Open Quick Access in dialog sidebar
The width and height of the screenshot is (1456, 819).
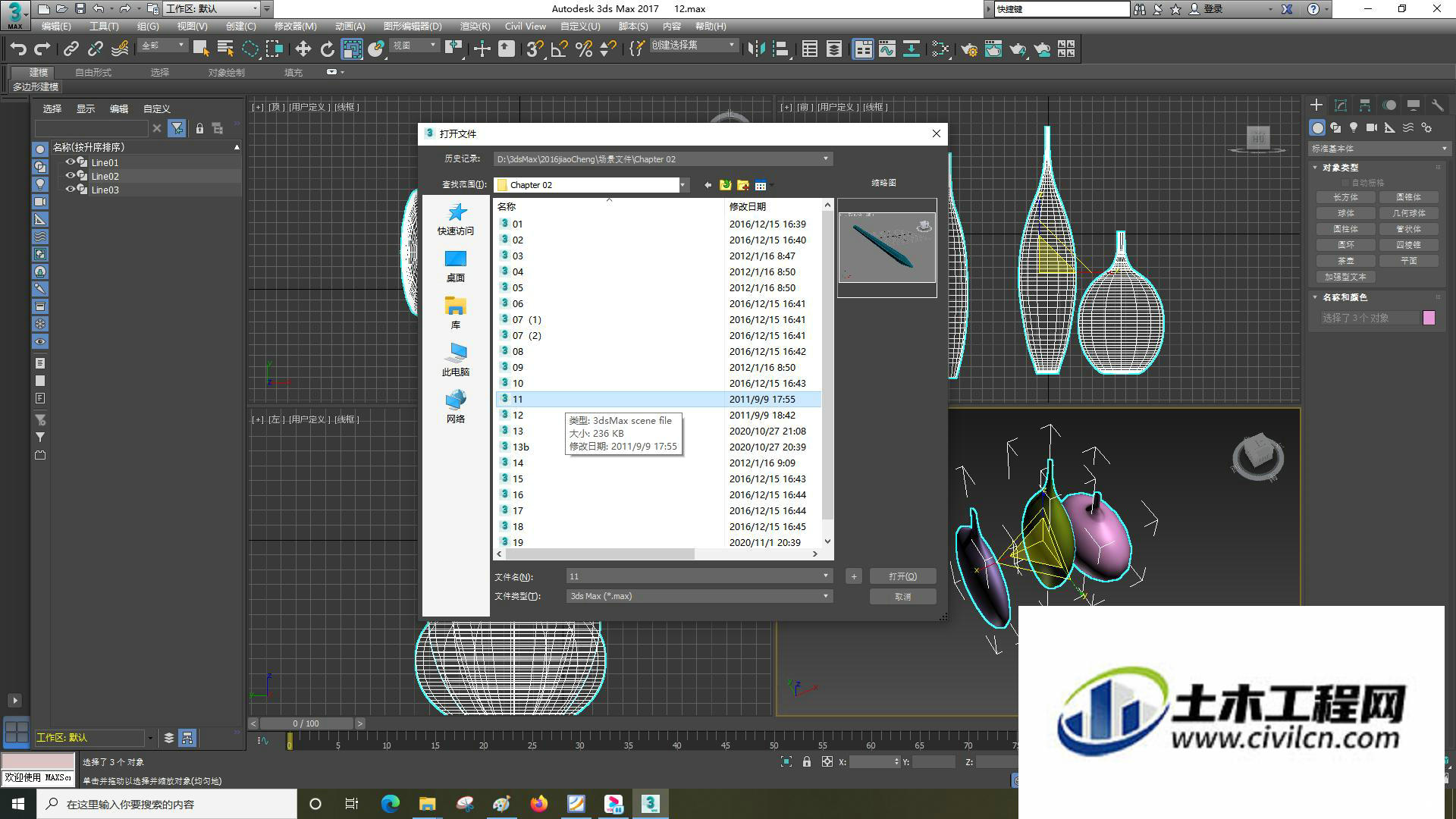pos(456,219)
